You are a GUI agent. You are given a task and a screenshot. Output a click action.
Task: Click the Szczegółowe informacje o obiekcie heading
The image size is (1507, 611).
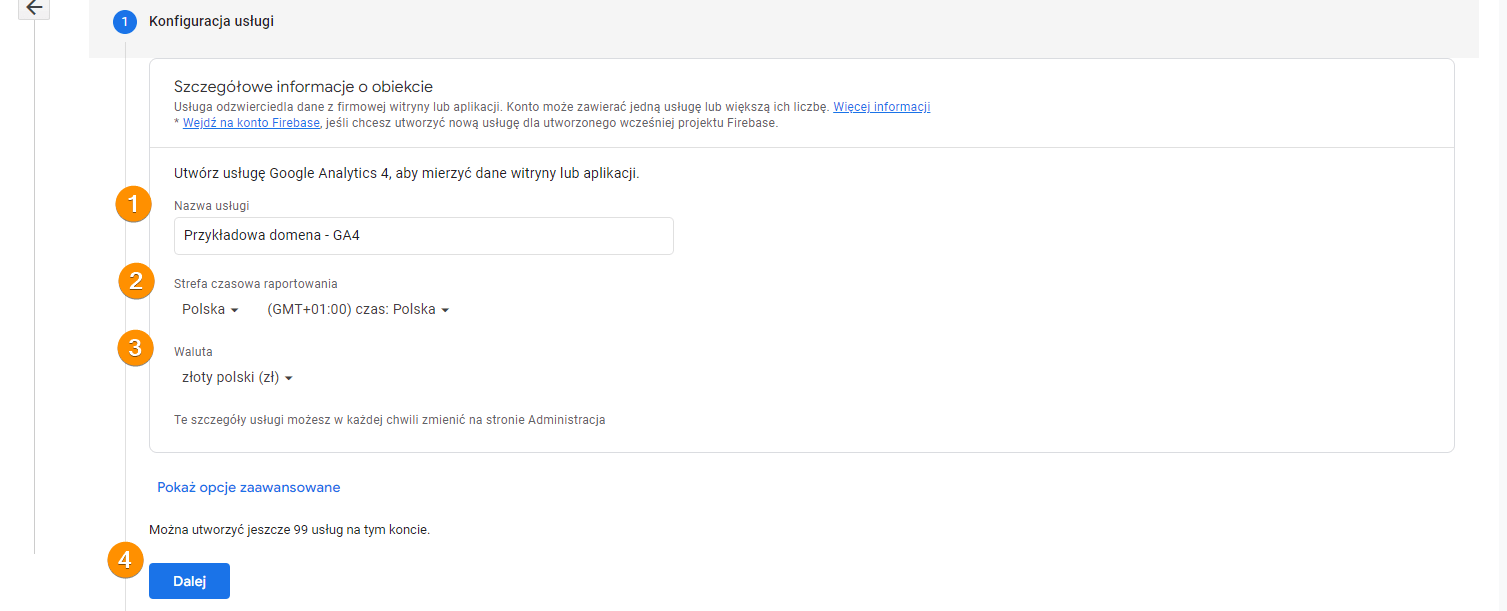tap(303, 87)
